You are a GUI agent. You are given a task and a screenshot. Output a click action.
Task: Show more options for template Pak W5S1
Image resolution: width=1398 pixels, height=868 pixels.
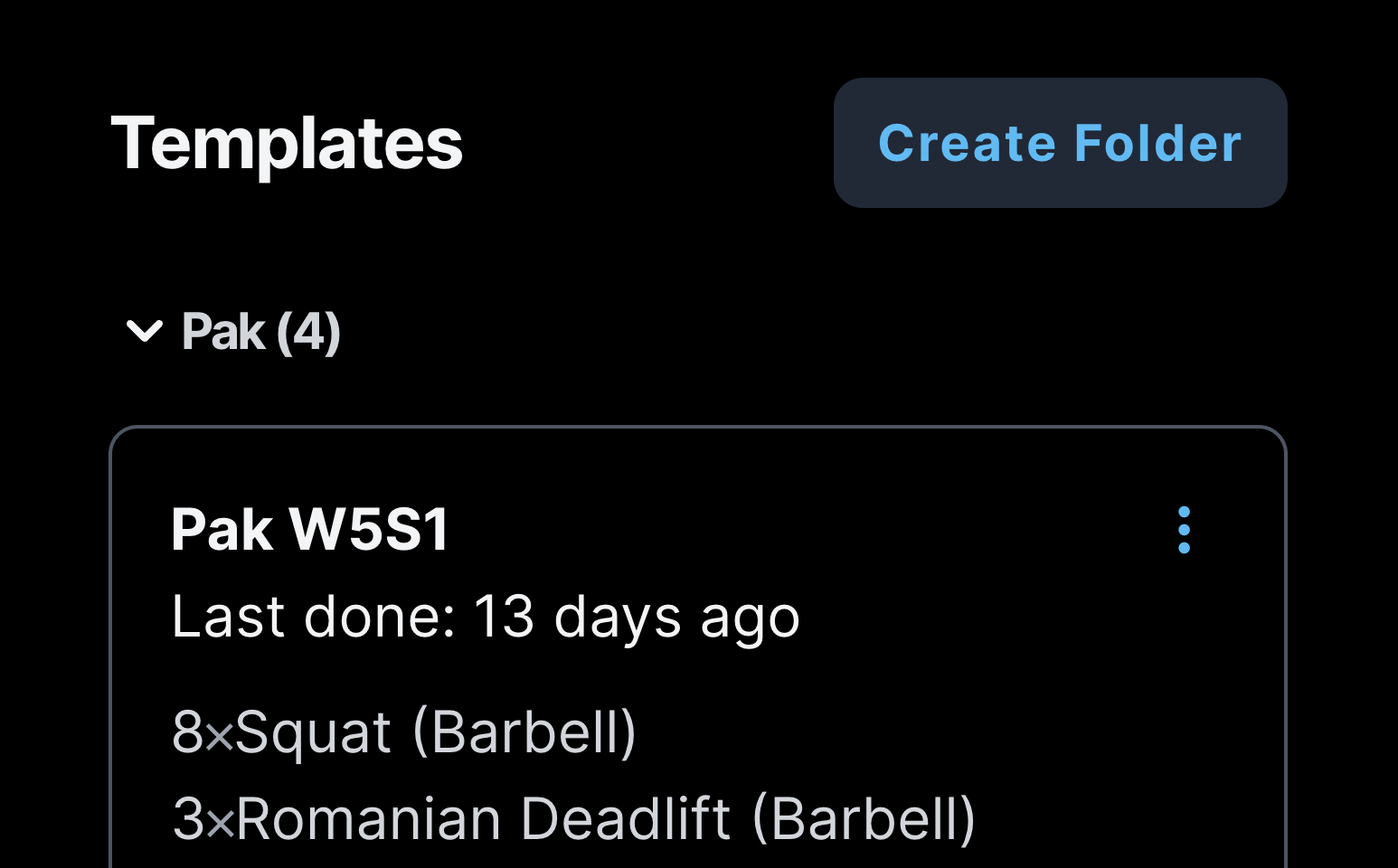[1184, 530]
